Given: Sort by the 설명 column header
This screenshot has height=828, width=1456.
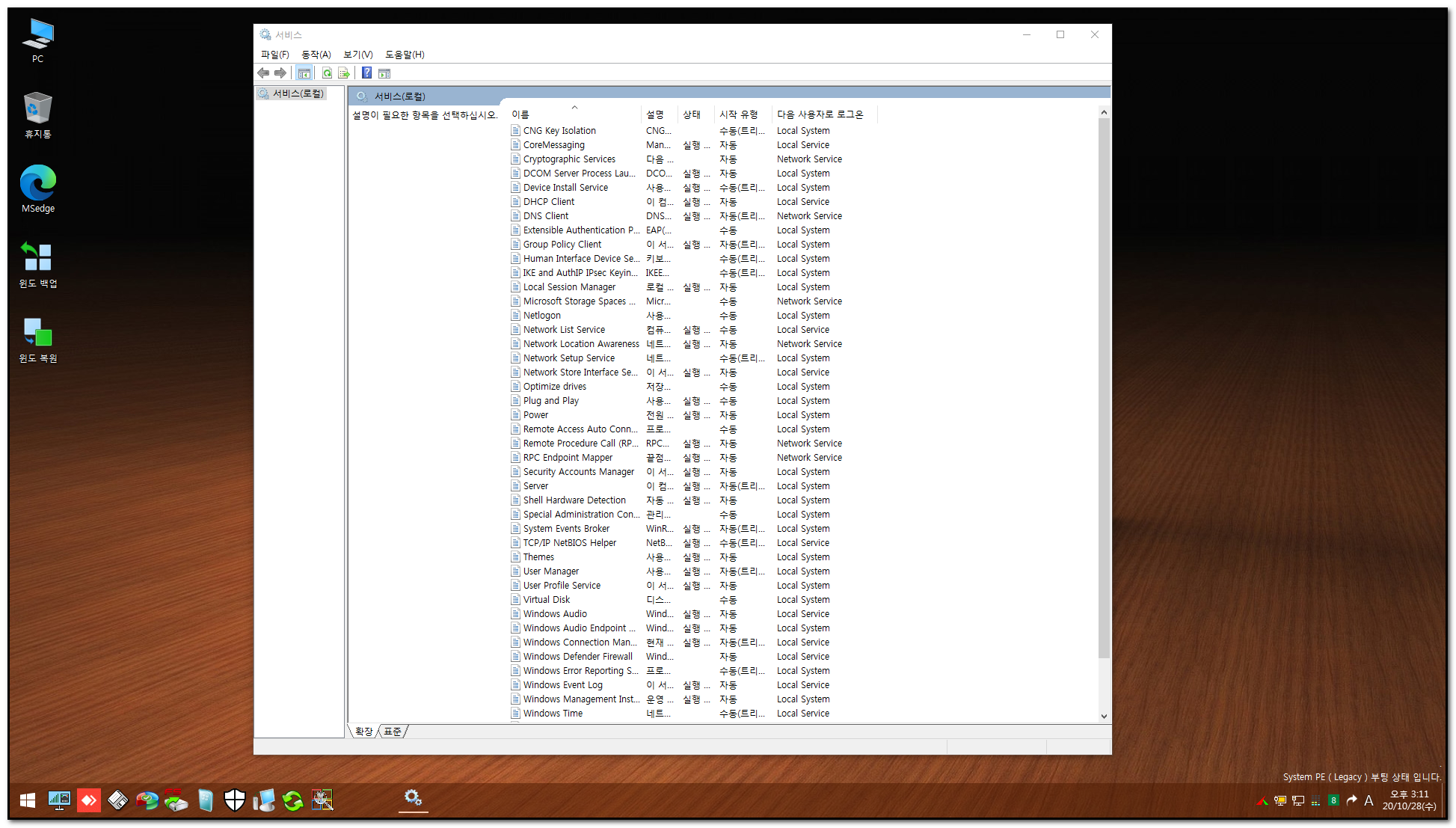Looking at the screenshot, I should coord(660,114).
